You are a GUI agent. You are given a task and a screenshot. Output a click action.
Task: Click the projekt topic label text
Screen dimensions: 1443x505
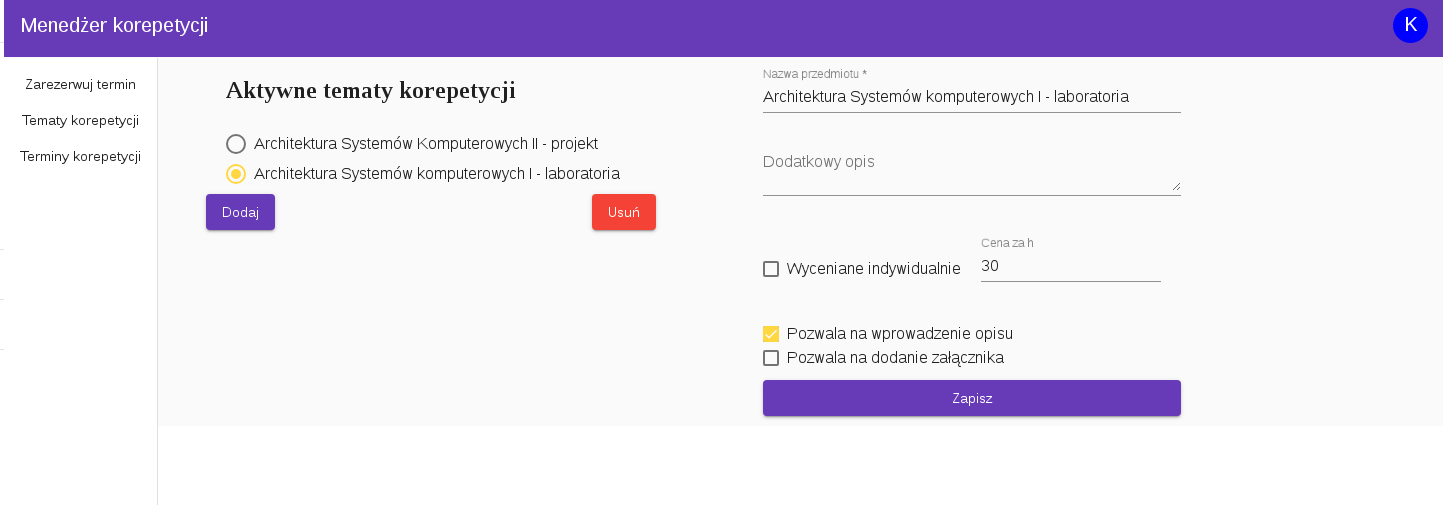[426, 144]
